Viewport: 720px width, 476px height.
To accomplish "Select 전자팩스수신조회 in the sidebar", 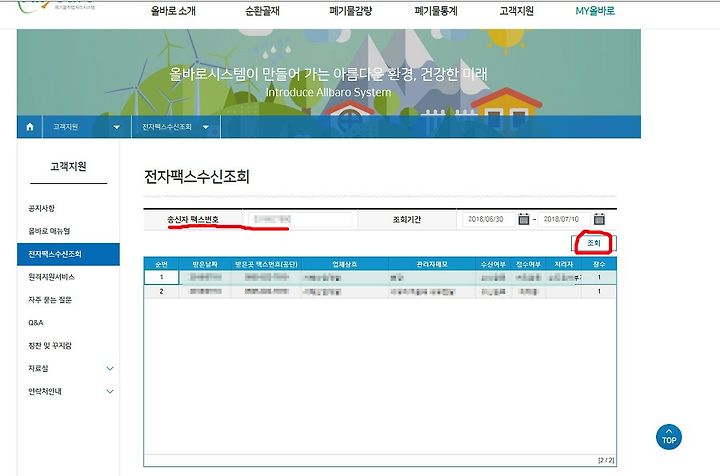I will (68, 254).
